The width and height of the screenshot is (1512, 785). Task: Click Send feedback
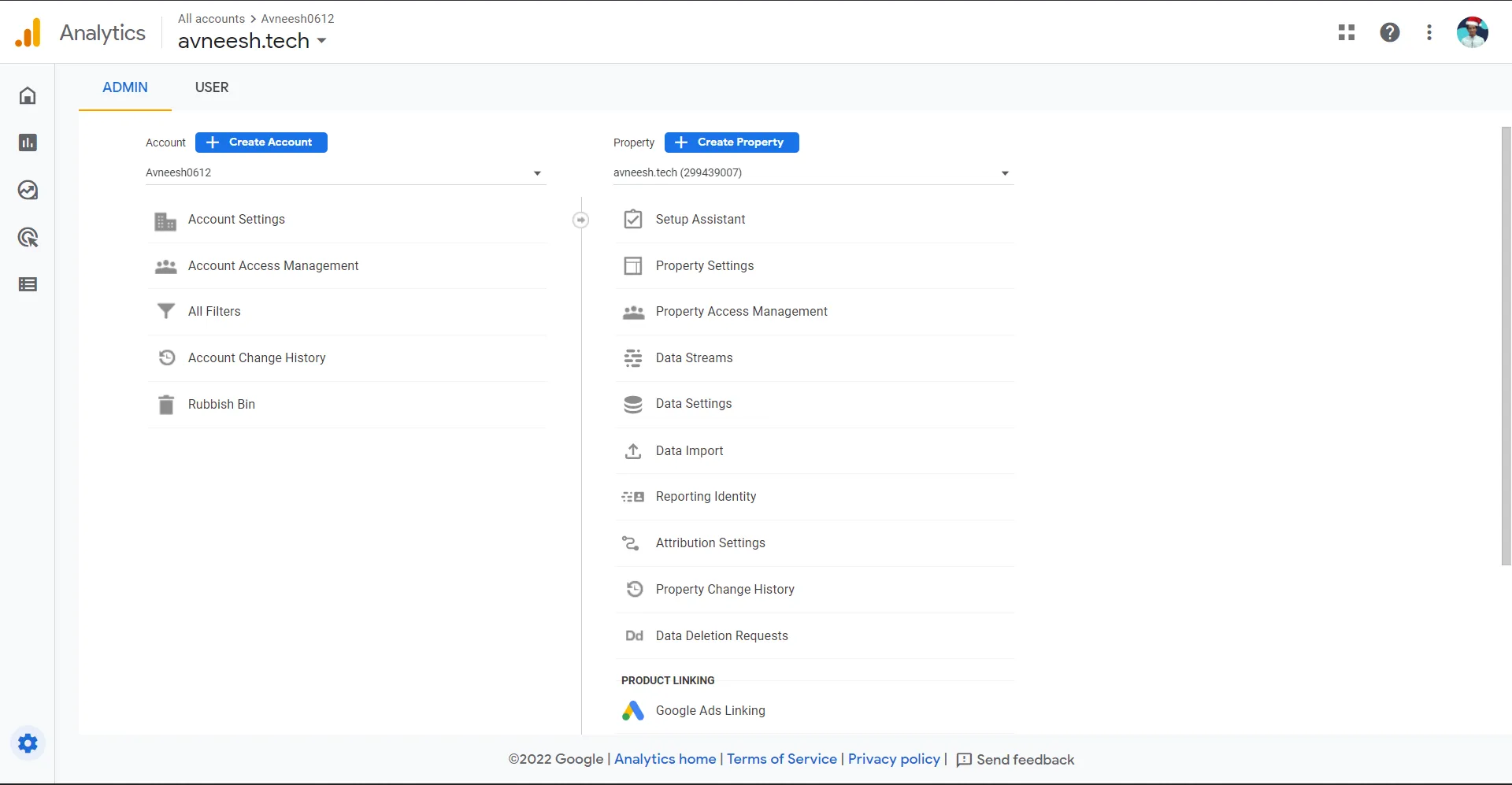coord(1015,760)
